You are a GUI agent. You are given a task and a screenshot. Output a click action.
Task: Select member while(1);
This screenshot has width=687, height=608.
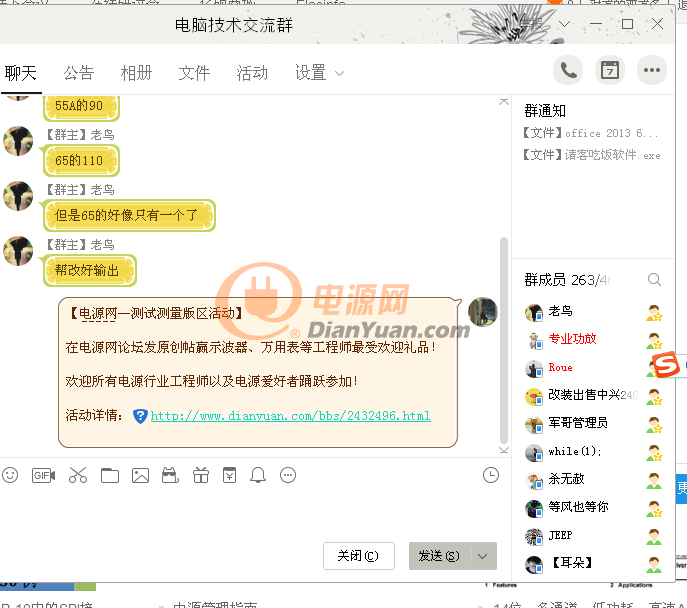[593, 452]
